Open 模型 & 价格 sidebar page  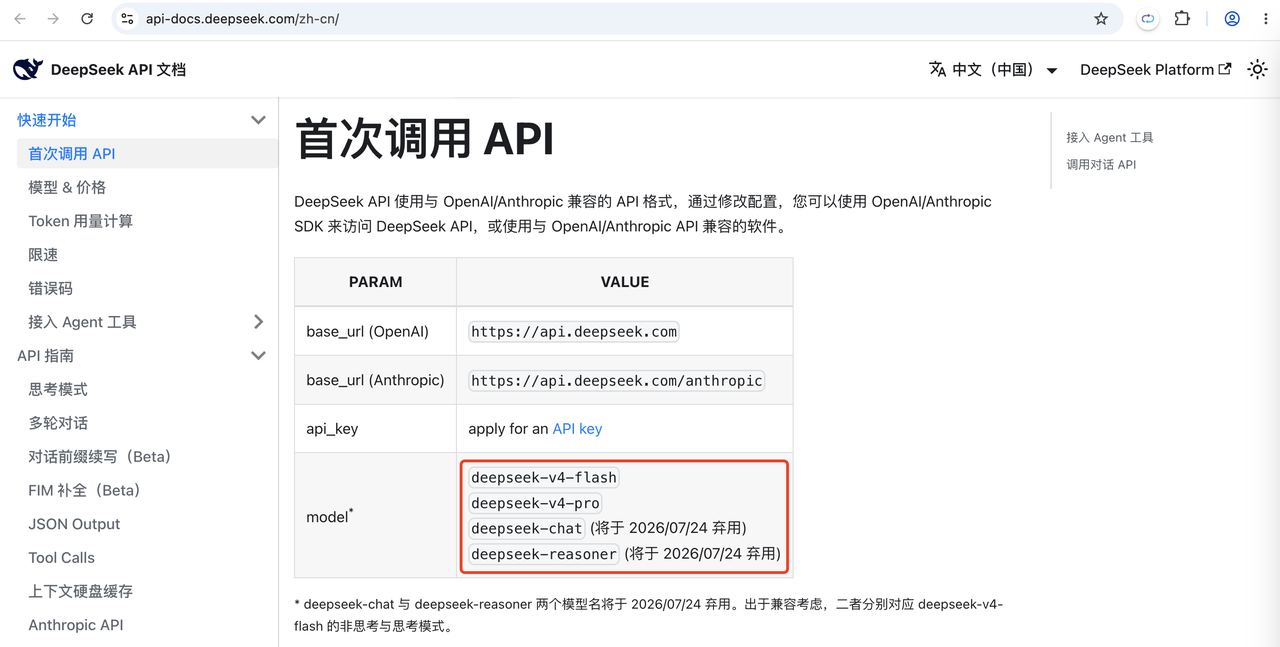pyautogui.click(x=67, y=187)
